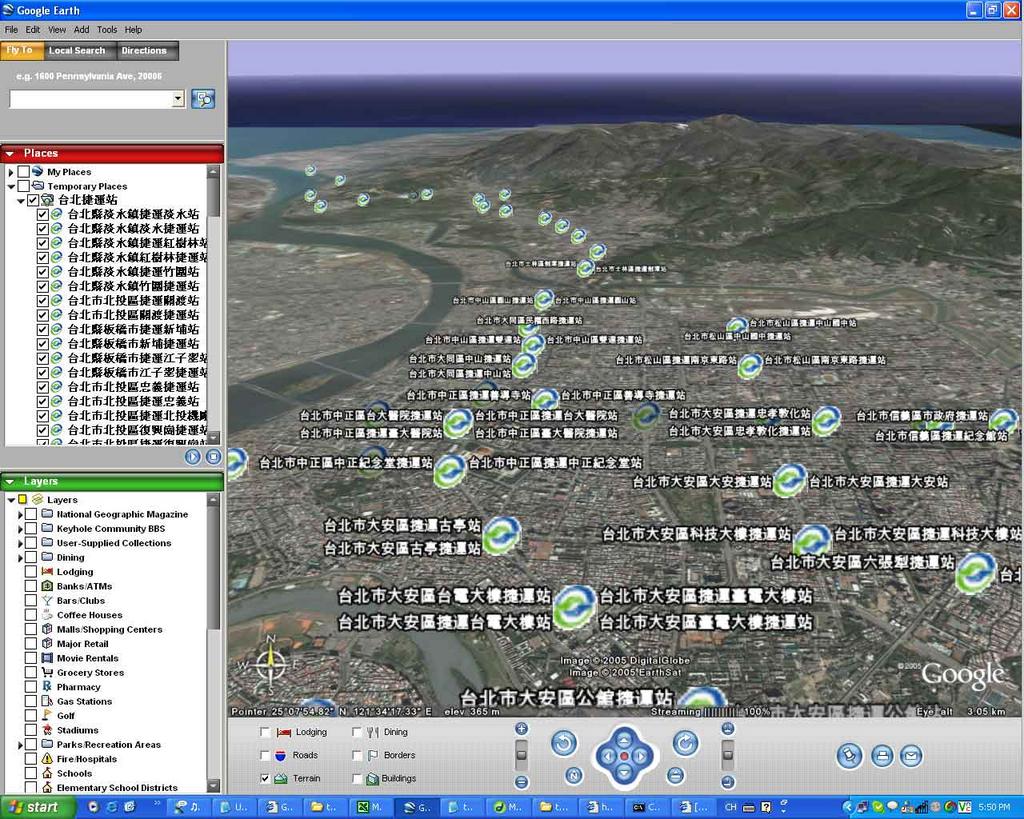This screenshot has width=1024, height=819.
Task: Collapse the Layers panel header
Action: (x=10, y=482)
